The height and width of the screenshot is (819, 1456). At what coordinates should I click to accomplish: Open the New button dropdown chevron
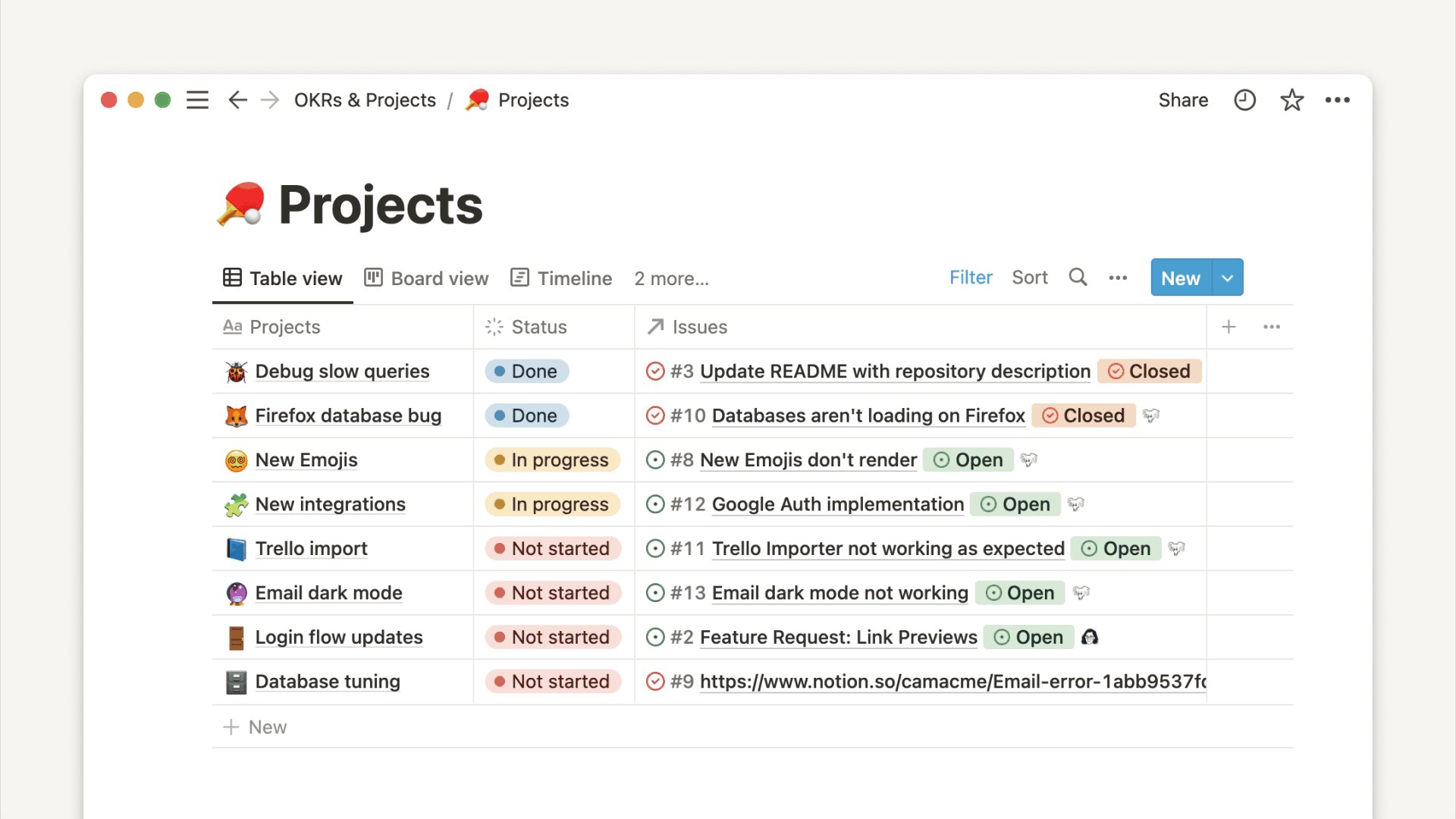point(1227,278)
